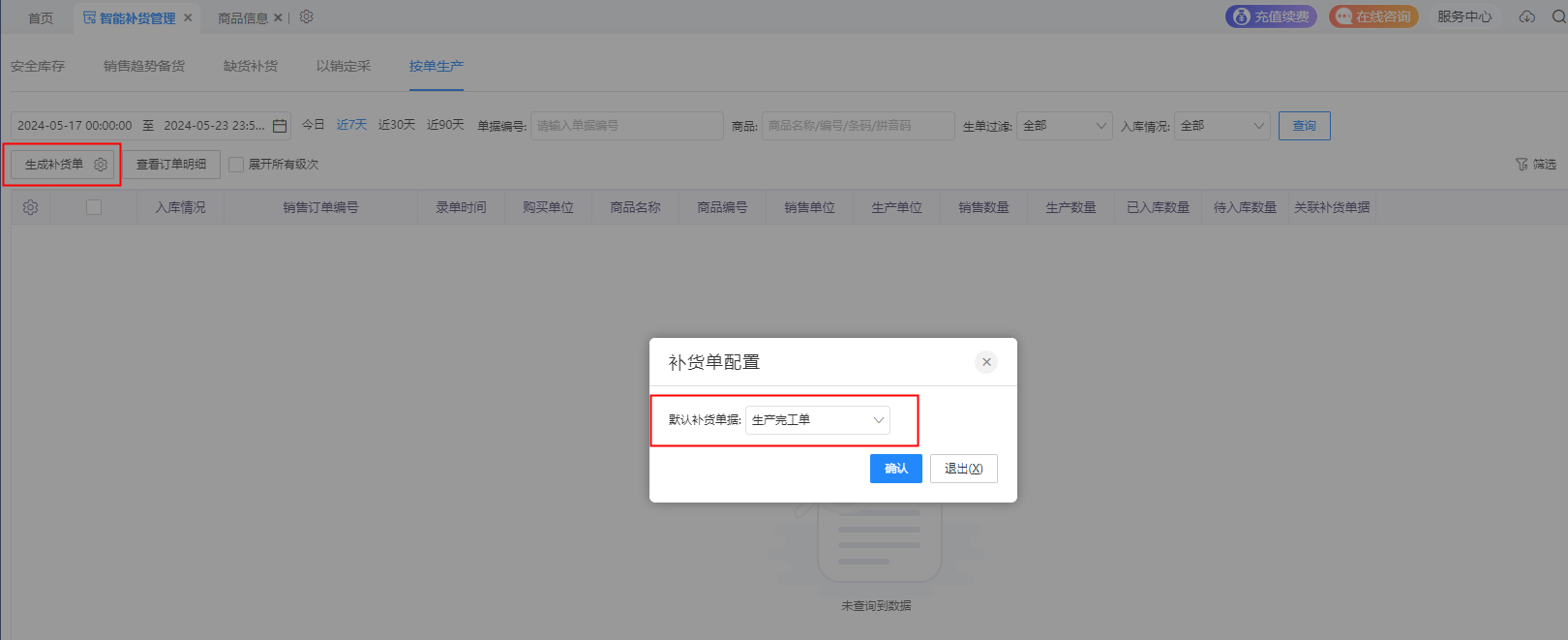Click the 销售数量 column header

[984, 207]
